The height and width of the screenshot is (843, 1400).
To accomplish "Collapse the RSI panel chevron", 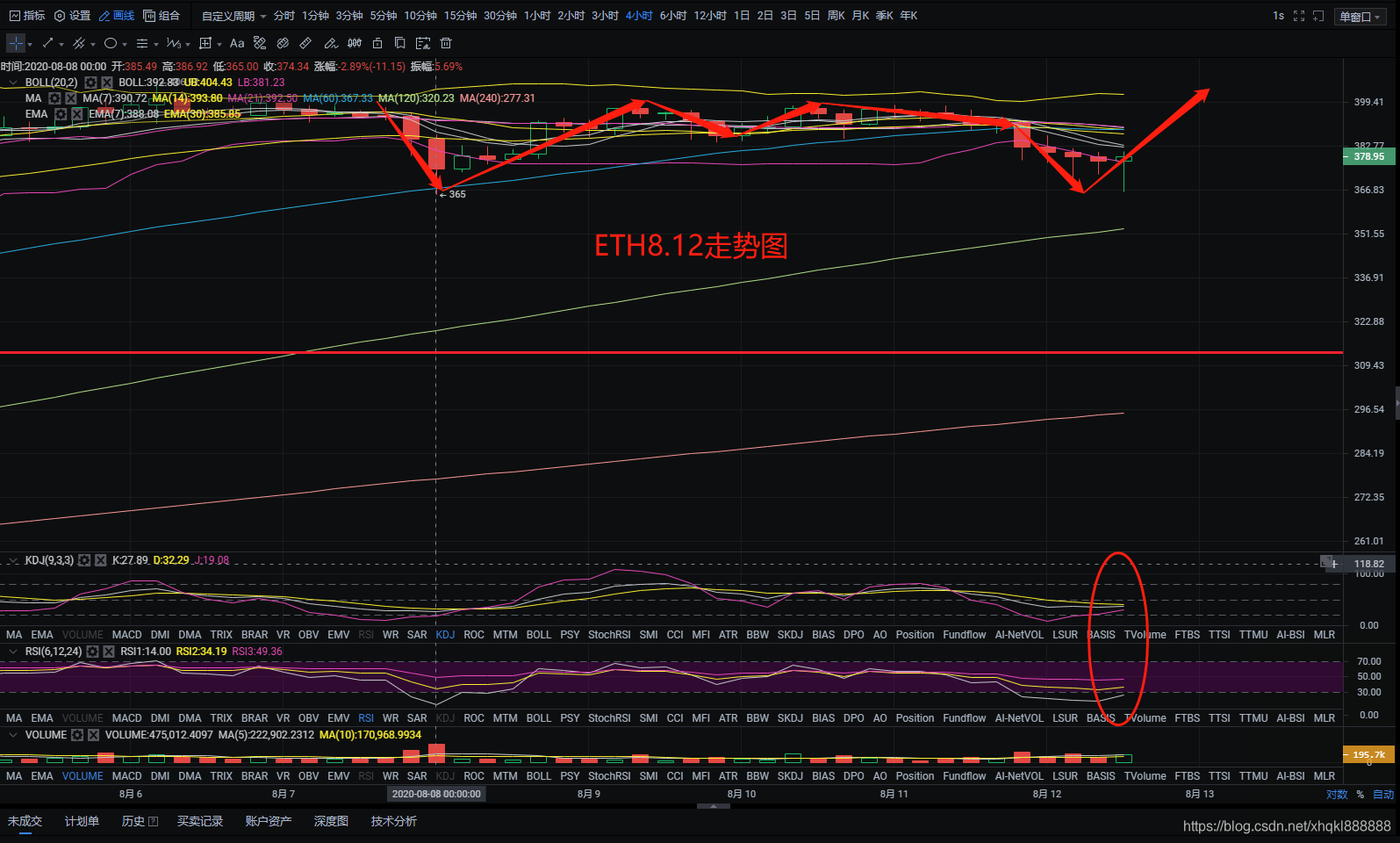I will (x=13, y=652).
